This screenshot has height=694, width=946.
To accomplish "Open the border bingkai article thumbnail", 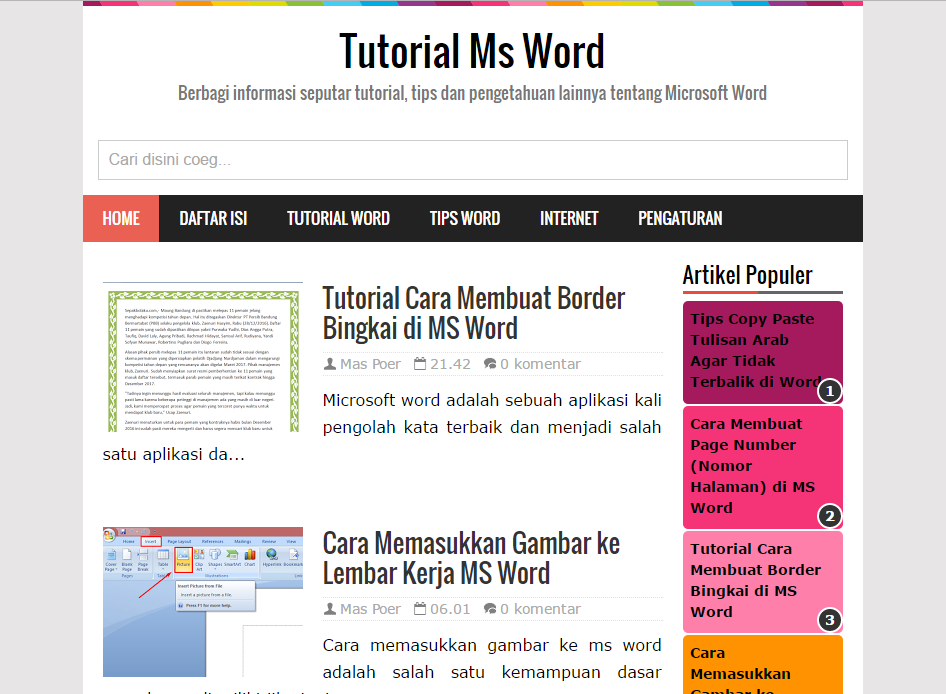I will 203,357.
